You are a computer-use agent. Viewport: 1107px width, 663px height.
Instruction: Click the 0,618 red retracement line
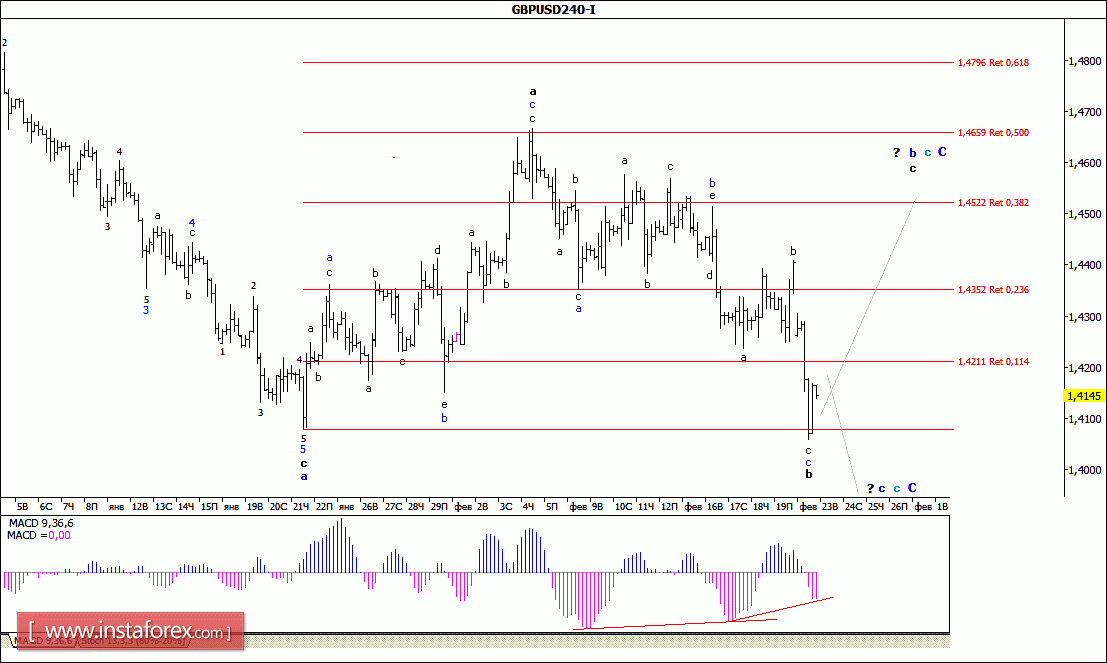point(628,63)
